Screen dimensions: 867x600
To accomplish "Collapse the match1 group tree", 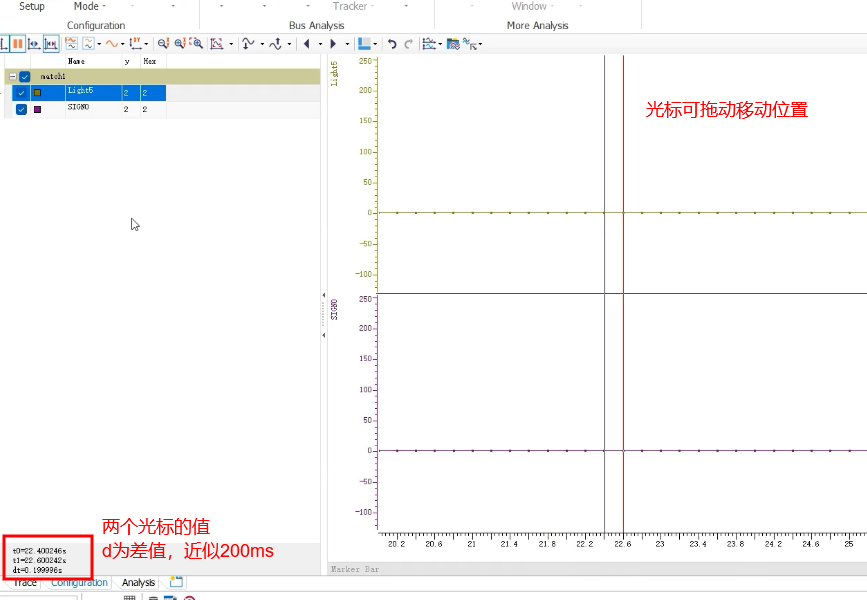I will click(11, 77).
